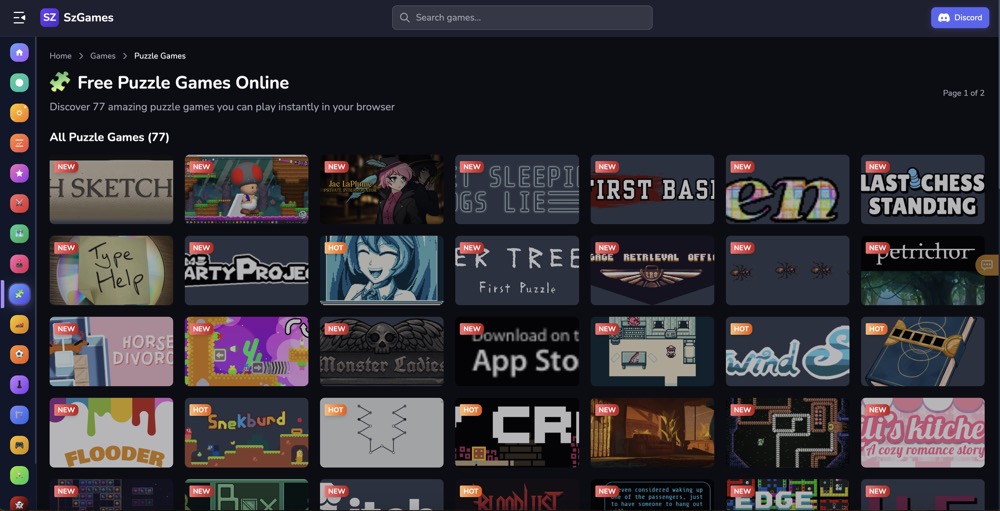Viewport: 1000px width, 511px height.
Task: Open the yellow racing car sidebar category
Action: [x=19, y=324]
